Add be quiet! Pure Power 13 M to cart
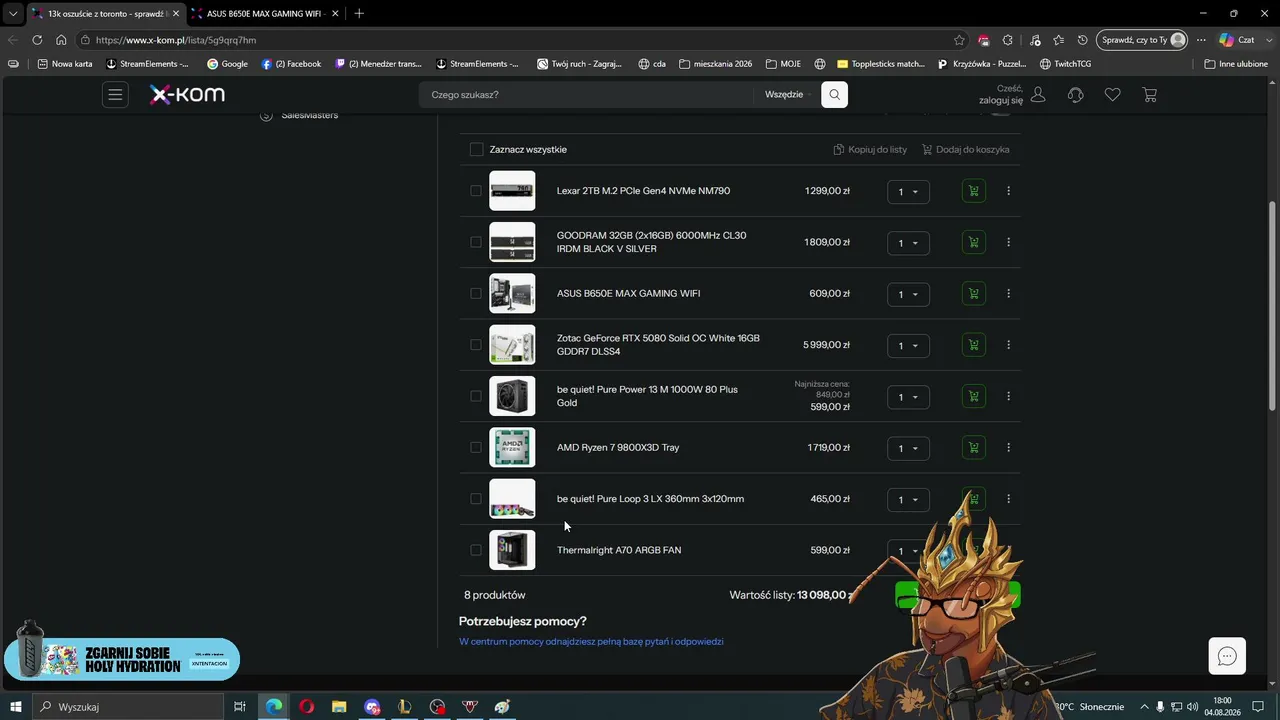The image size is (1280, 720). click(973, 396)
